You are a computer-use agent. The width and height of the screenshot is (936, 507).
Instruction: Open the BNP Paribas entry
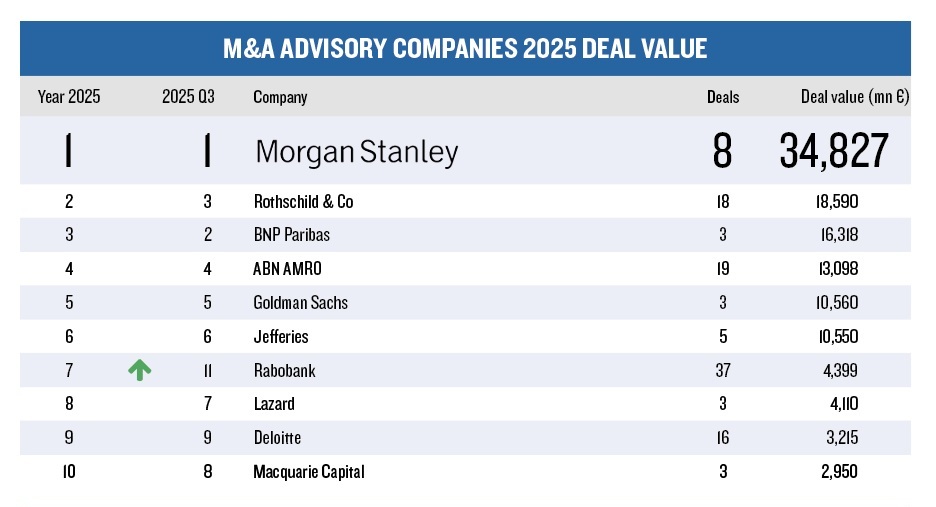293,235
